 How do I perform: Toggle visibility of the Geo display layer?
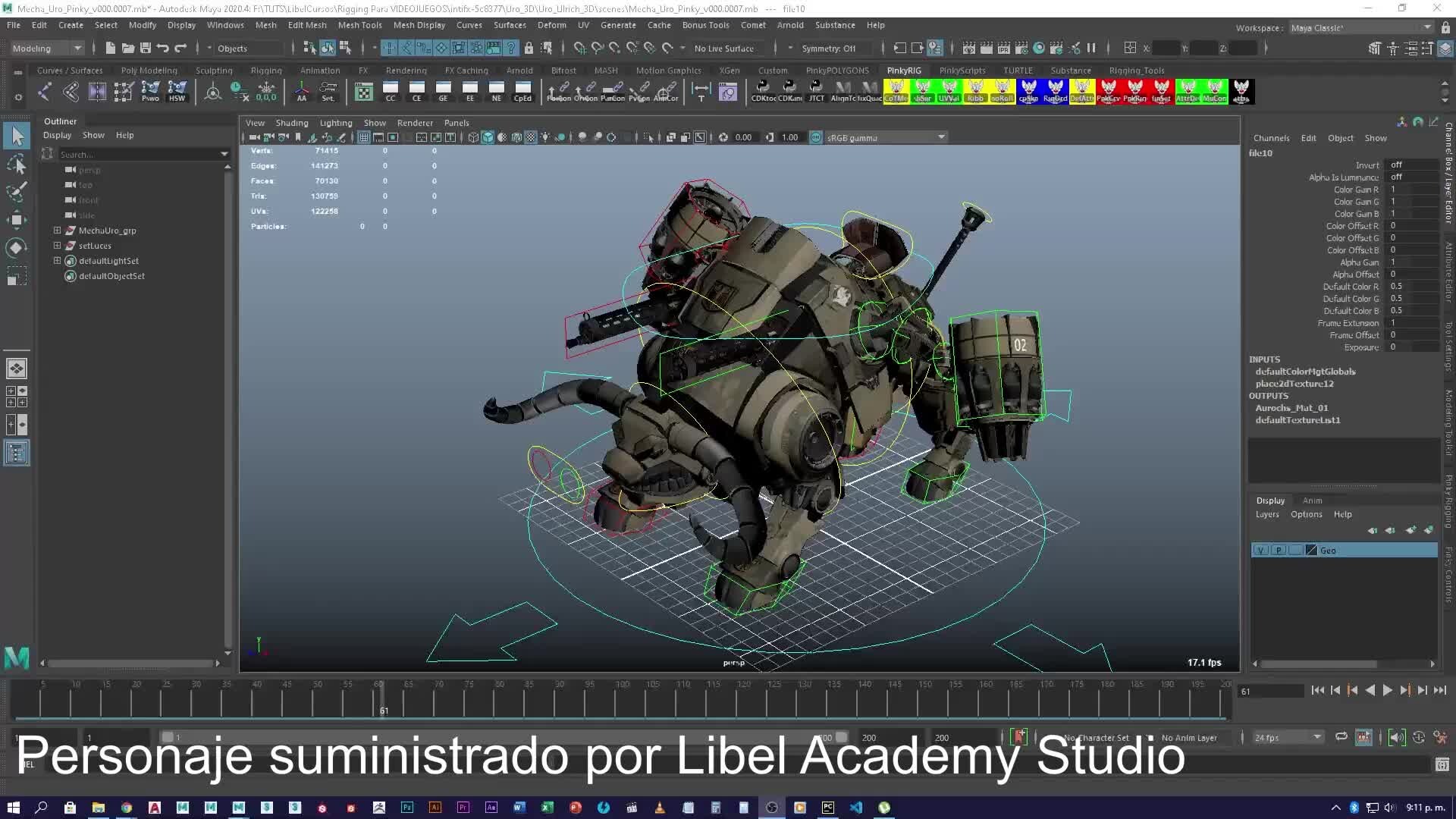[1260, 550]
